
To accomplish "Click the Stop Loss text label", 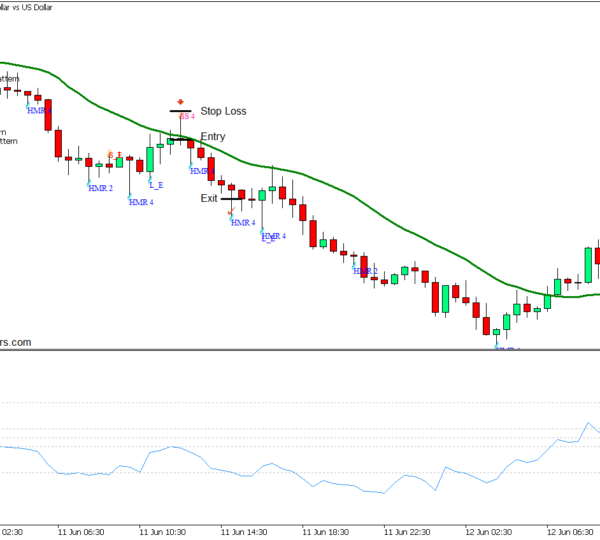I will click(223, 111).
